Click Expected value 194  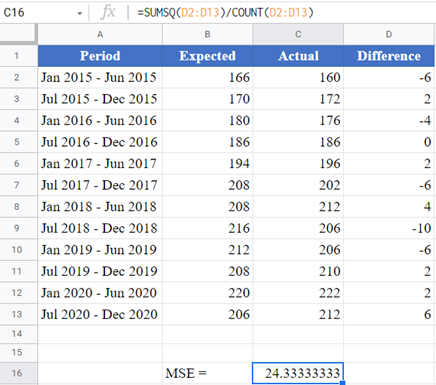click(x=207, y=164)
